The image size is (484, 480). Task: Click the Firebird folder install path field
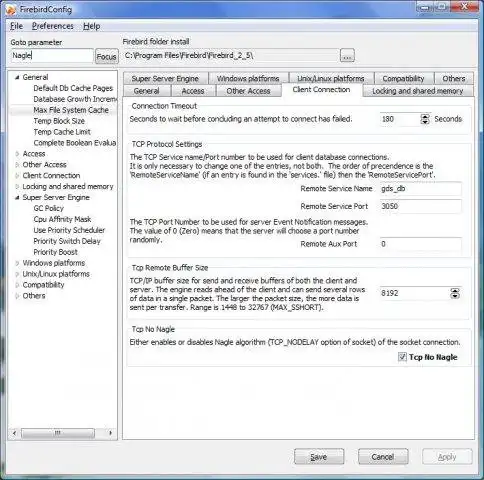231,55
